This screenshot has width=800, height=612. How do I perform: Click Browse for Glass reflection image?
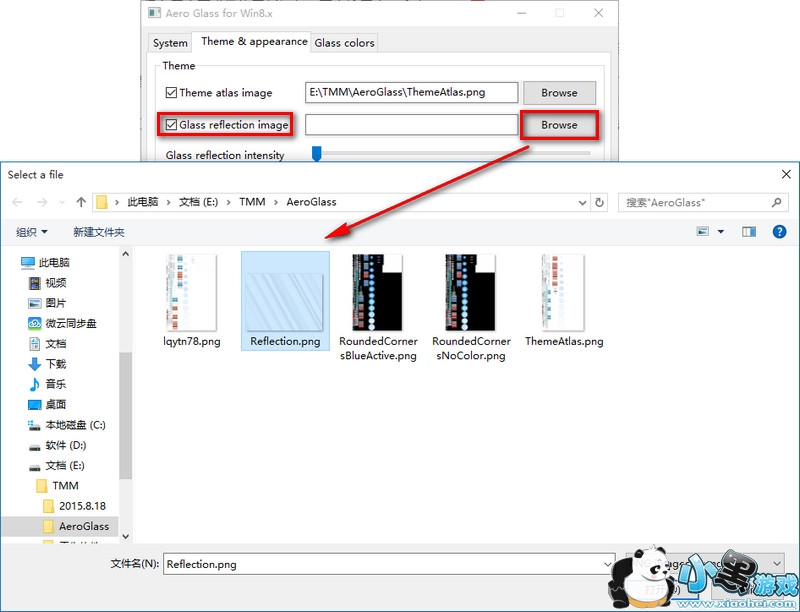559,125
